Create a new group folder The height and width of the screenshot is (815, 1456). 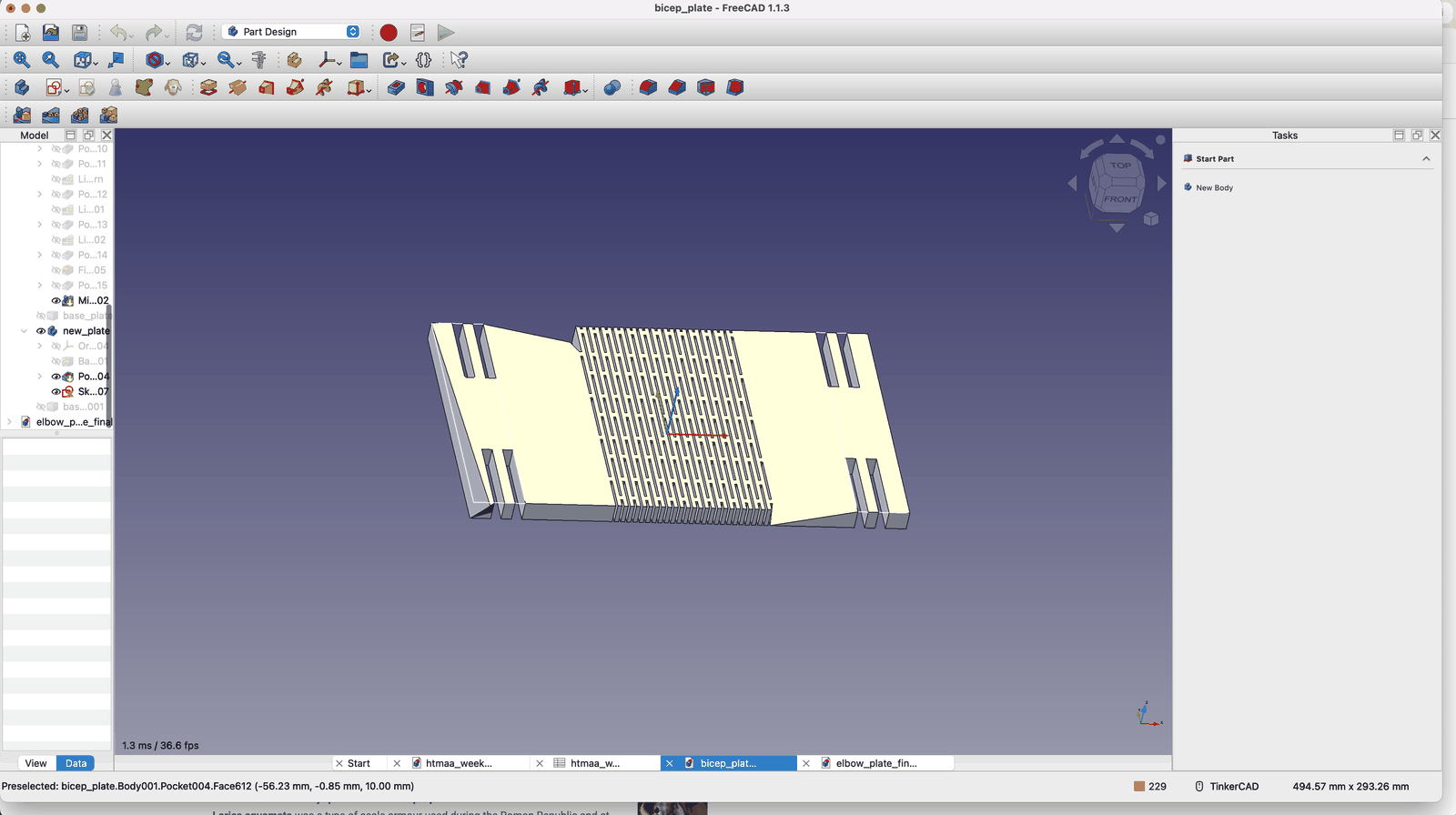tap(359, 60)
